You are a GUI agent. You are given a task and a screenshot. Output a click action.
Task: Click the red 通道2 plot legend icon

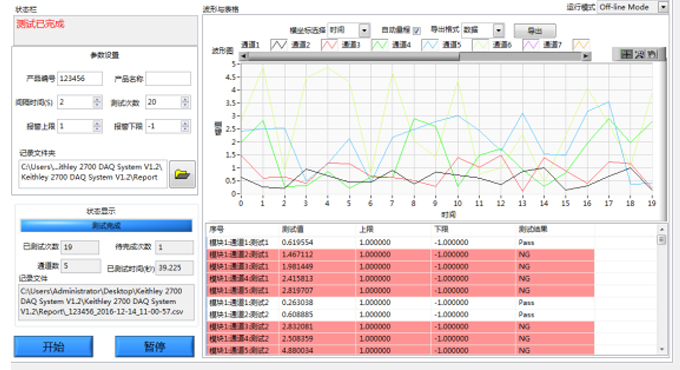(329, 45)
